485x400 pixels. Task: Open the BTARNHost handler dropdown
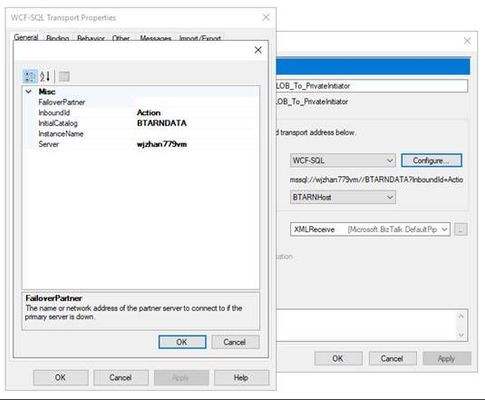(343, 197)
